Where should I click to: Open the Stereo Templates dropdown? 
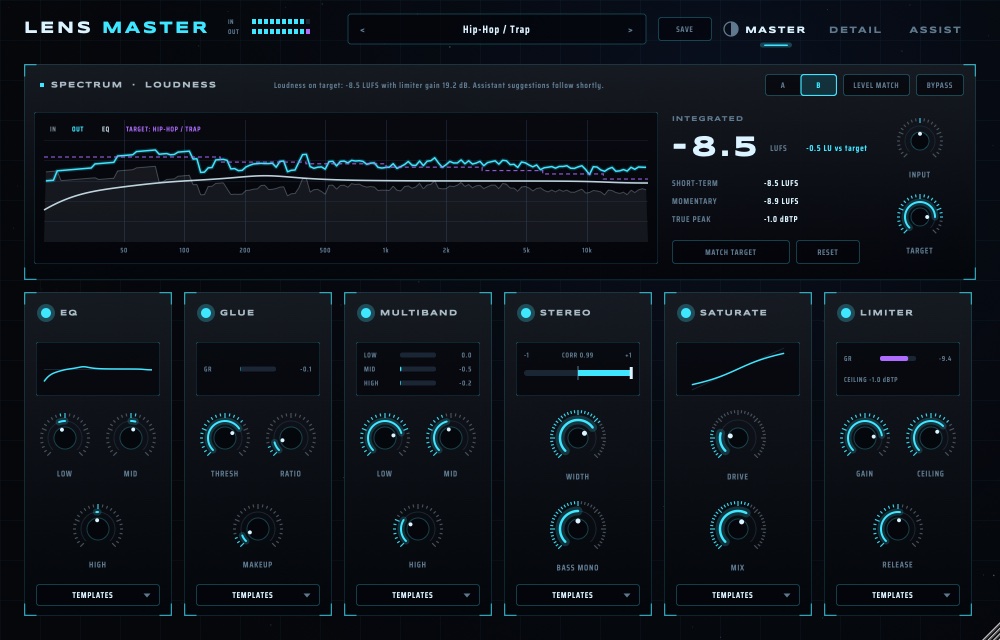pyautogui.click(x=578, y=595)
